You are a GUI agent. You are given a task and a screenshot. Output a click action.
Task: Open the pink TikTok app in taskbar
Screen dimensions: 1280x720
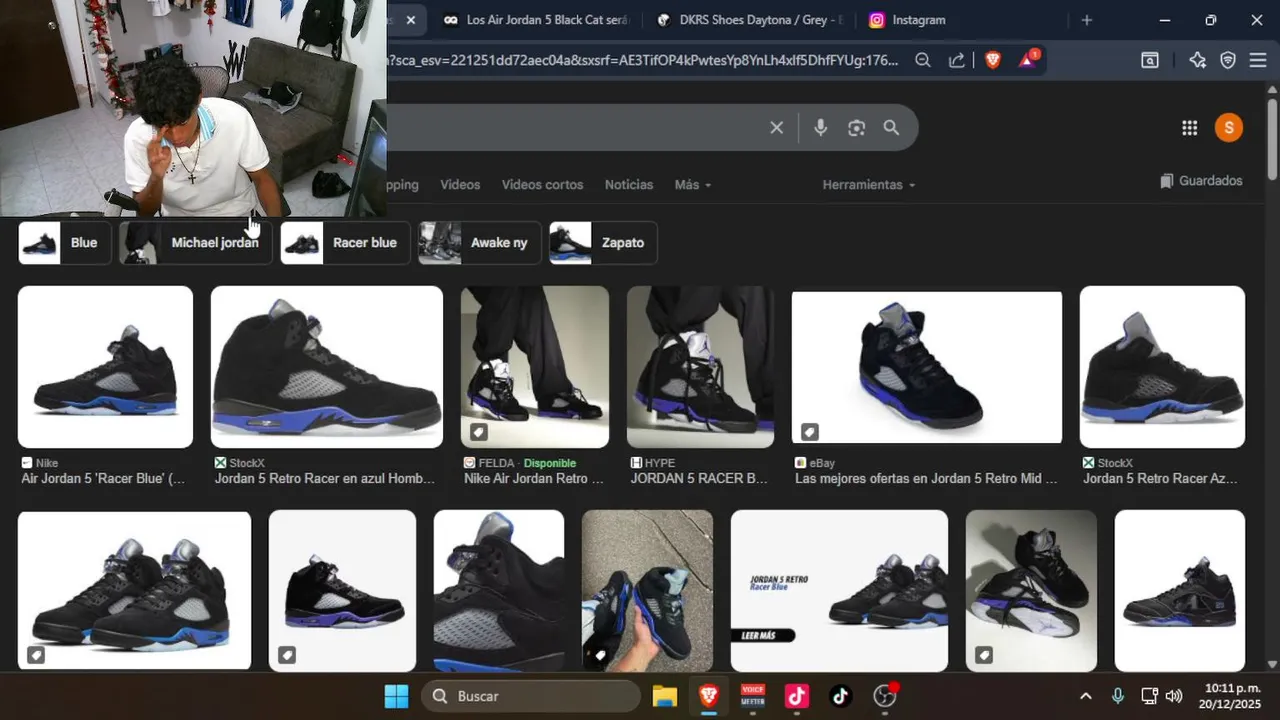point(797,696)
